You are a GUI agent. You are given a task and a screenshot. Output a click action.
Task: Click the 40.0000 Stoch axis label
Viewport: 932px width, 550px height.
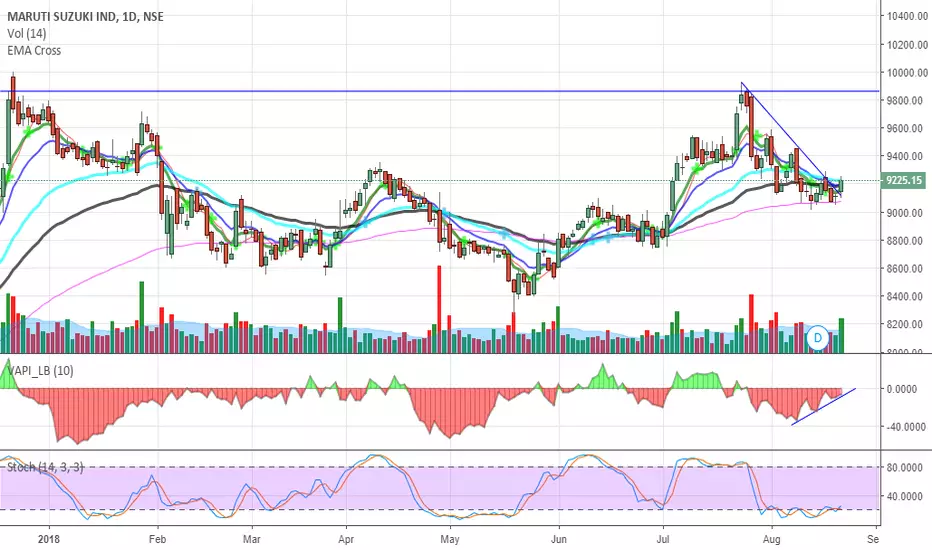[x=906, y=496]
